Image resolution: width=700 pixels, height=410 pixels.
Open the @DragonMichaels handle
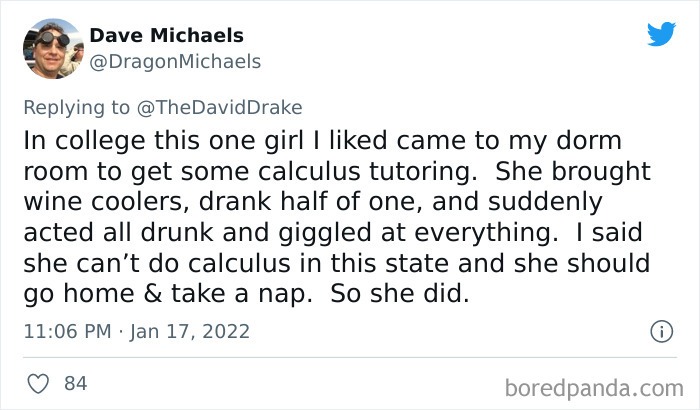click(x=175, y=62)
